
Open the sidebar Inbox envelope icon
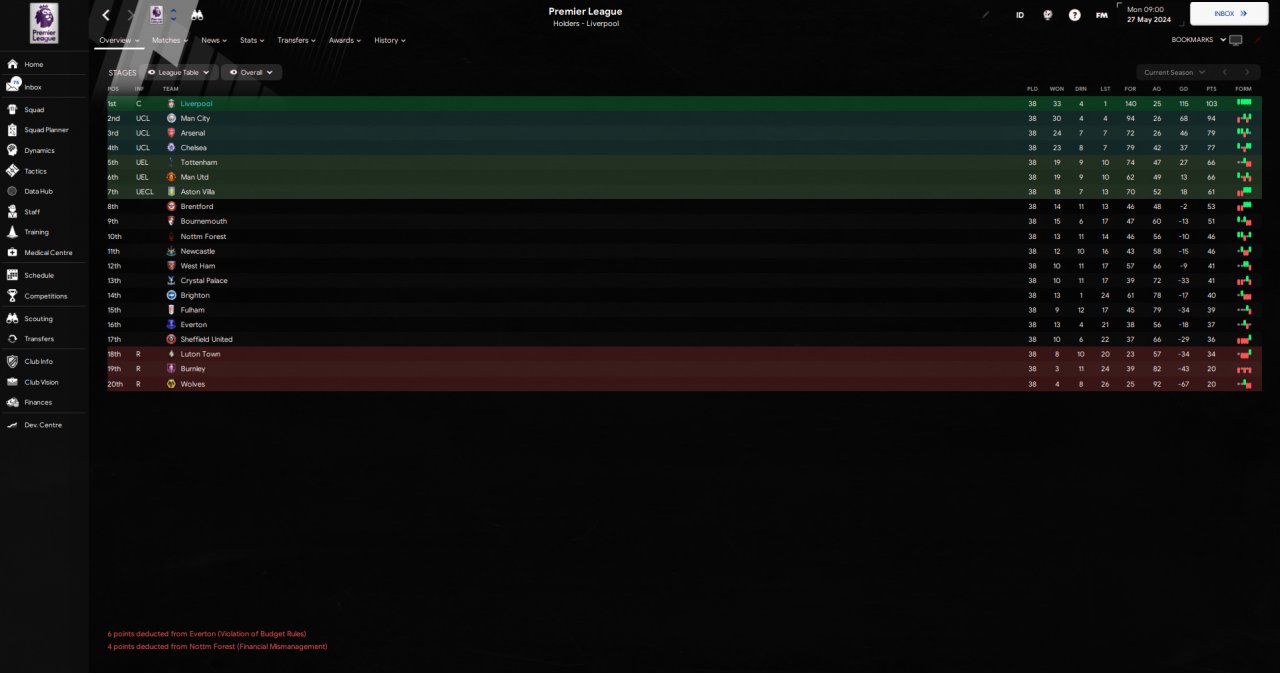[x=13, y=87]
